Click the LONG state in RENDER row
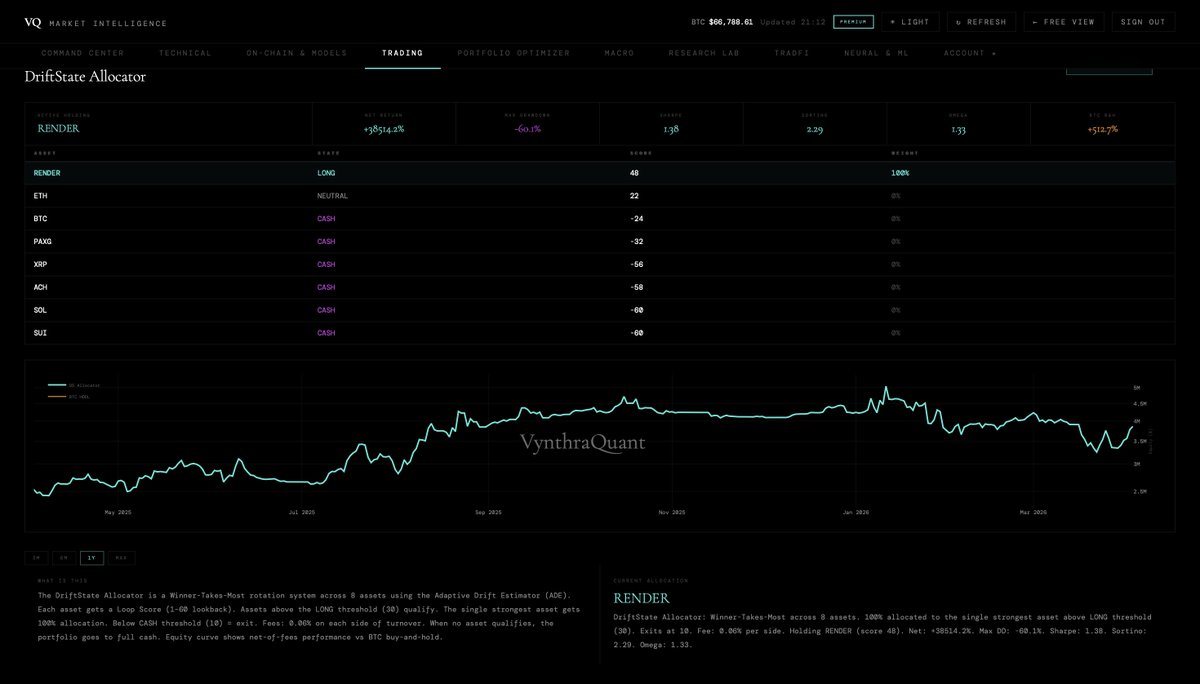This screenshot has height=684, width=1200. pyautogui.click(x=326, y=173)
